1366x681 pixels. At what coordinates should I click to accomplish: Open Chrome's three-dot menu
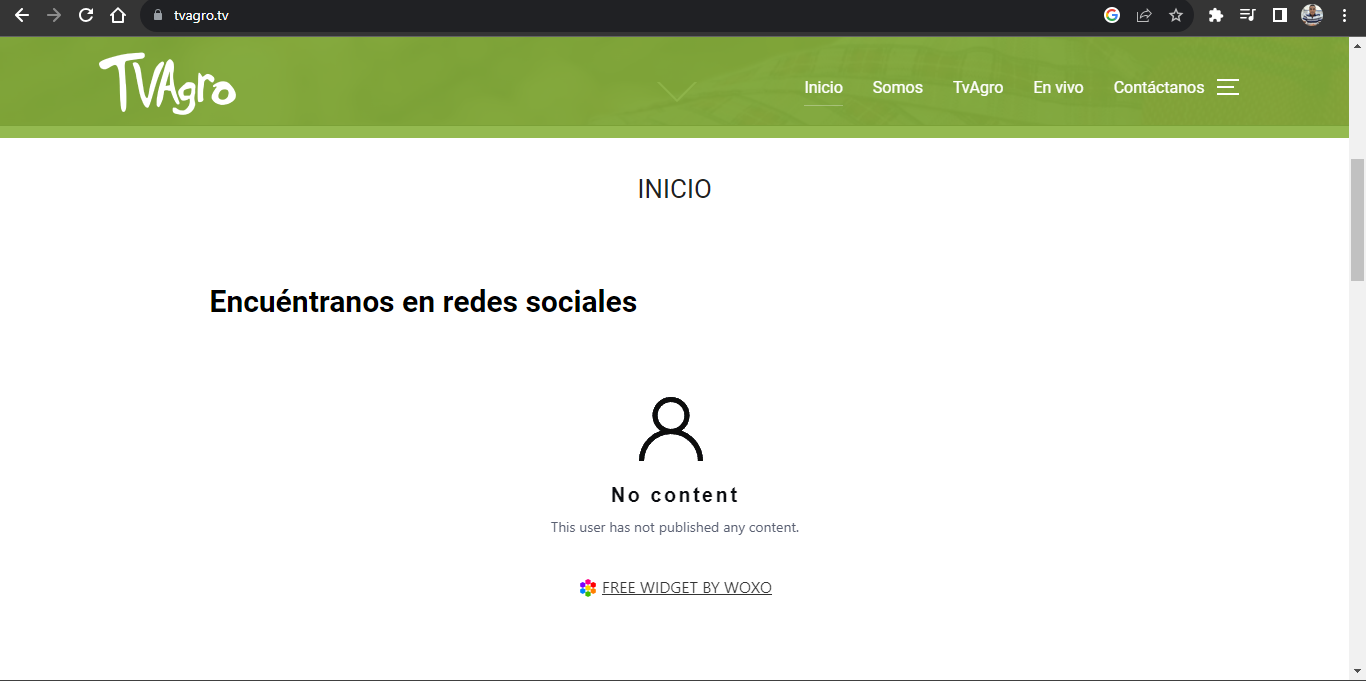(x=1345, y=15)
